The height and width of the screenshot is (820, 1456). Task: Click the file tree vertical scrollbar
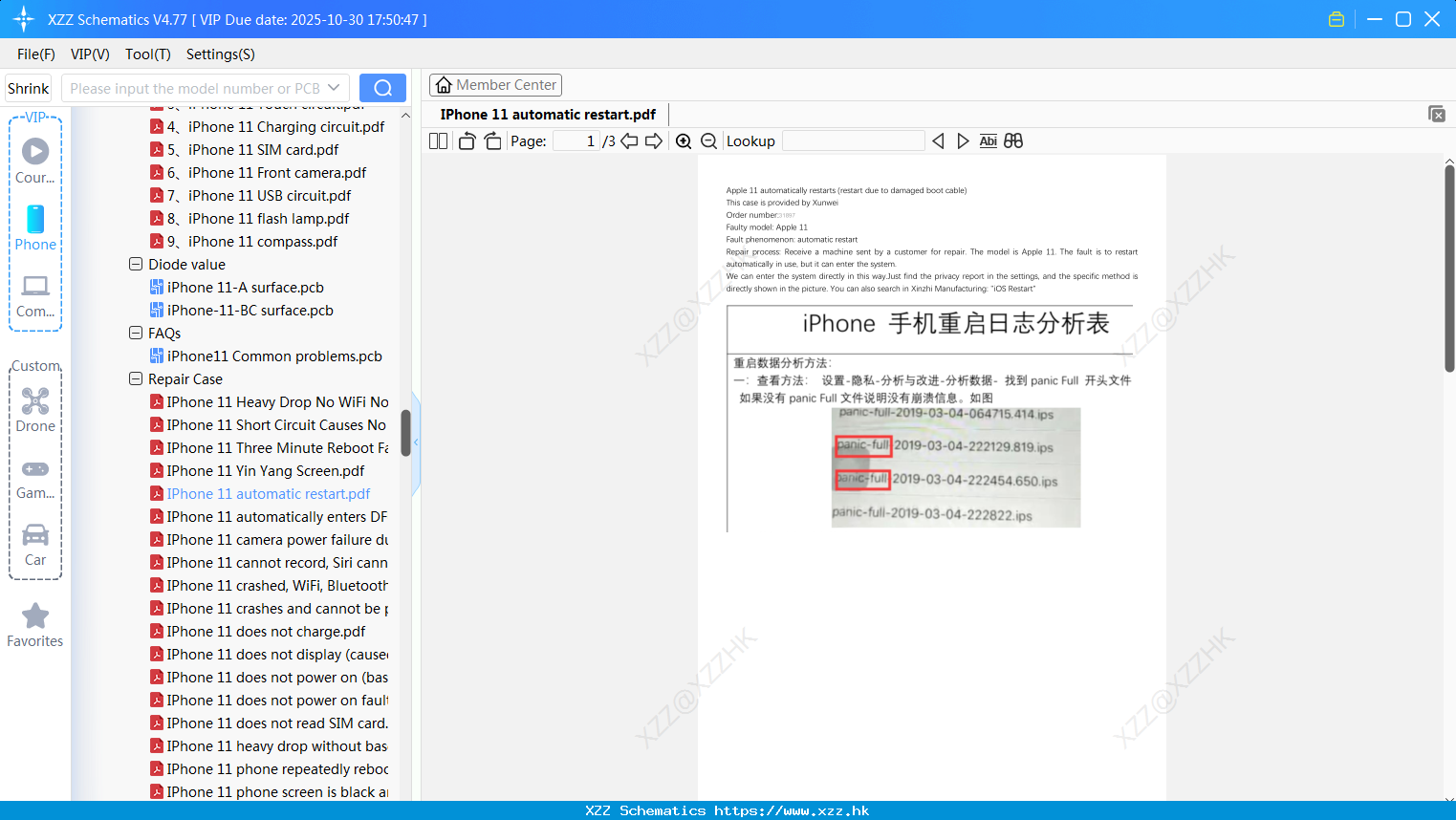click(x=405, y=432)
